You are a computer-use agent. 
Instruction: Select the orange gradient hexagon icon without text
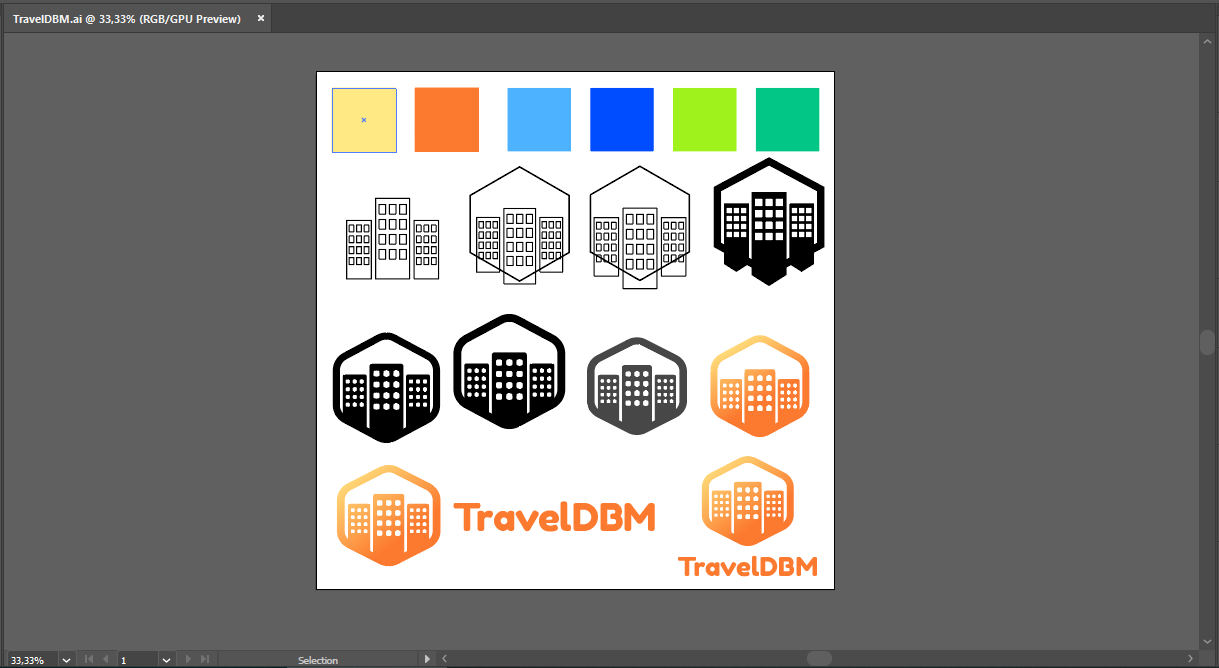coord(759,386)
